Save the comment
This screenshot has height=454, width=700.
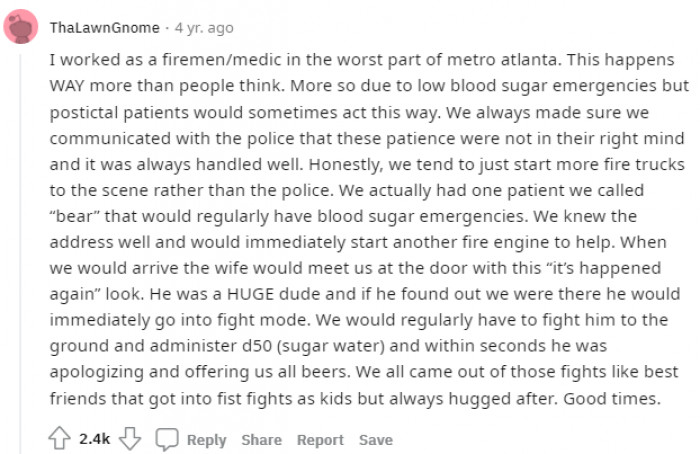376,439
